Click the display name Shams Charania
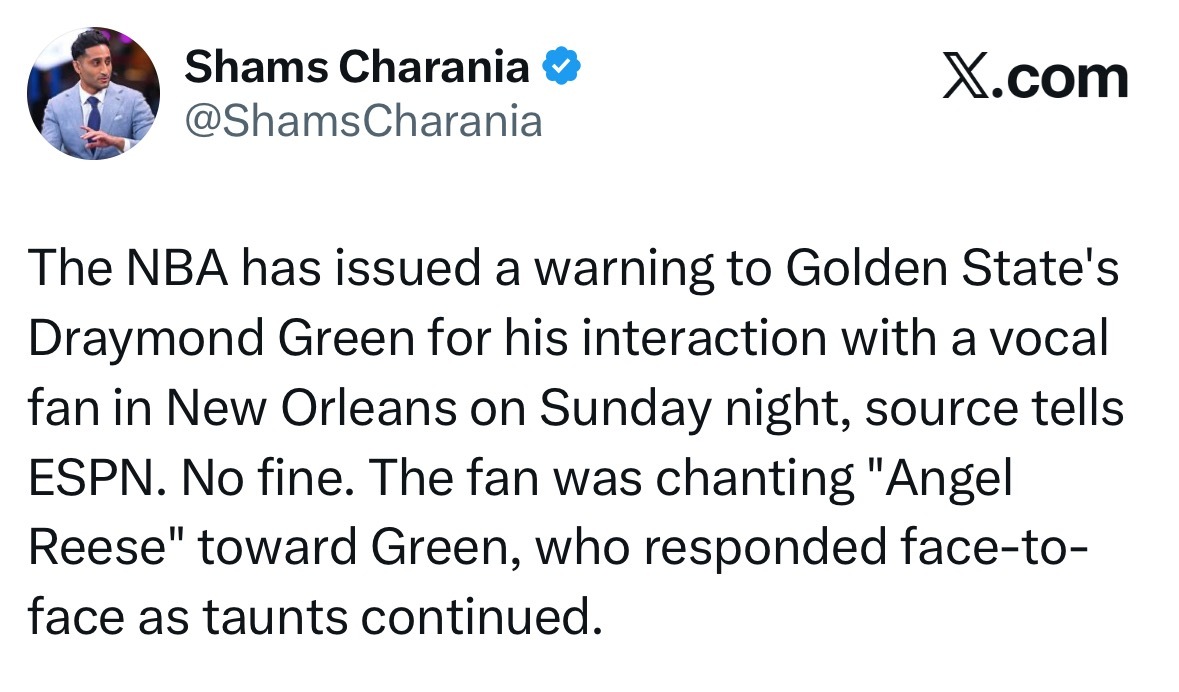1179x692 pixels. click(357, 68)
